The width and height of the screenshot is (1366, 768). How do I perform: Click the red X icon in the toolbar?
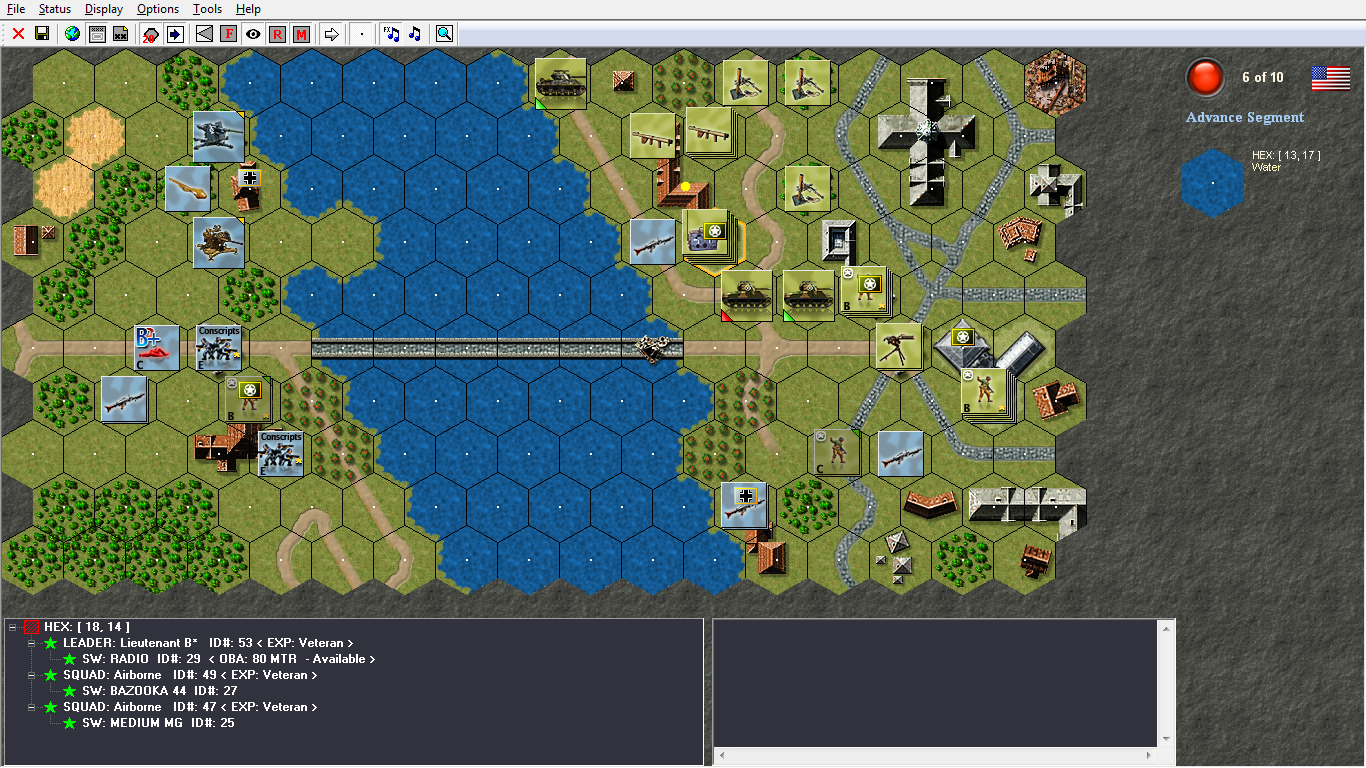[x=18, y=34]
